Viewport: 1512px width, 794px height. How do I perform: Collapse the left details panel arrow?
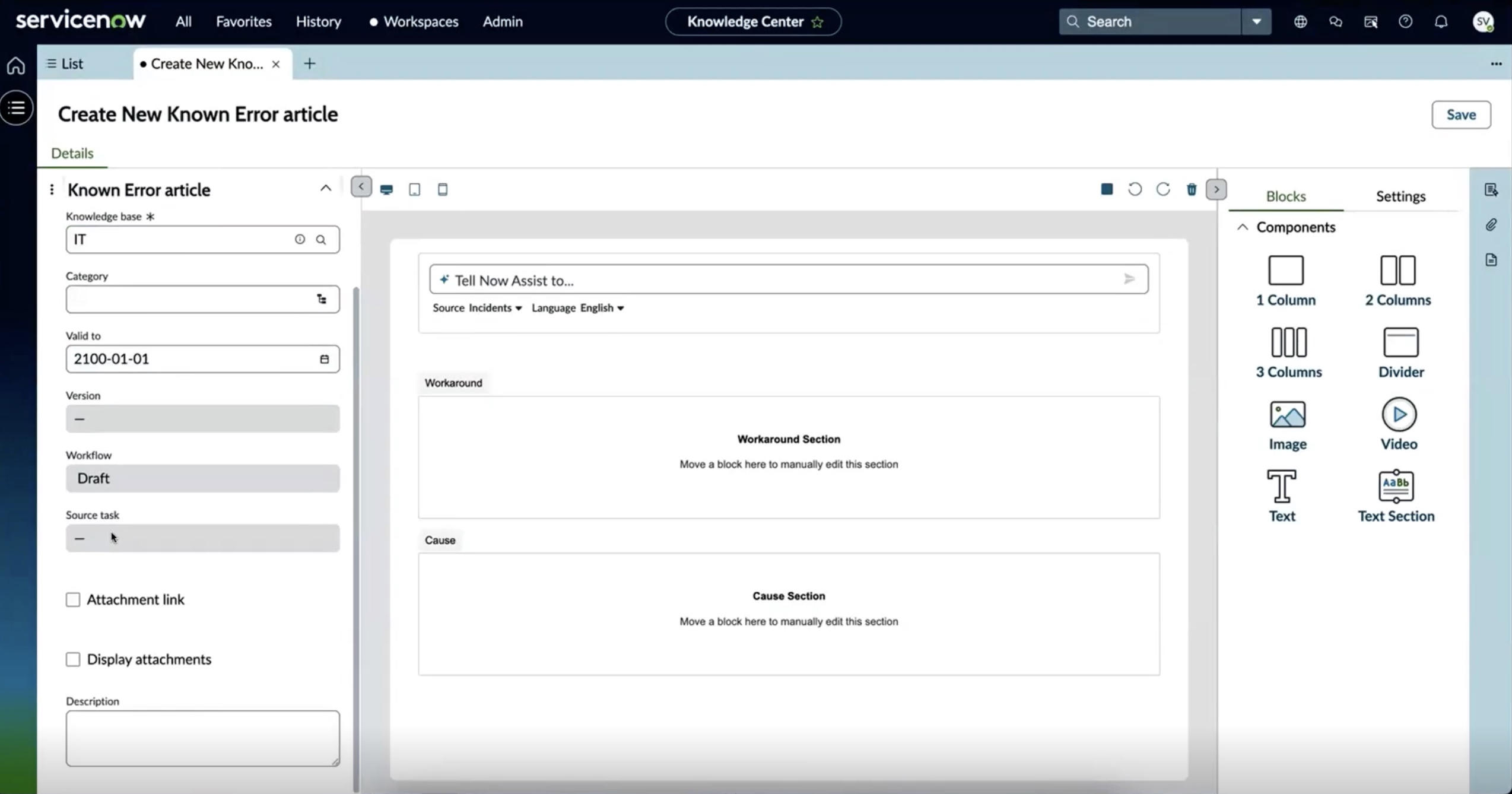tap(361, 186)
